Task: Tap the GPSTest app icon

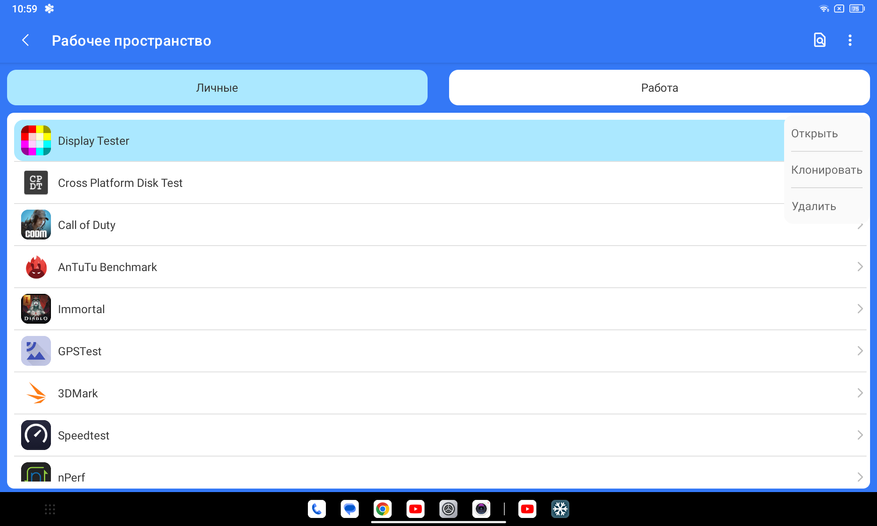Action: pos(36,351)
